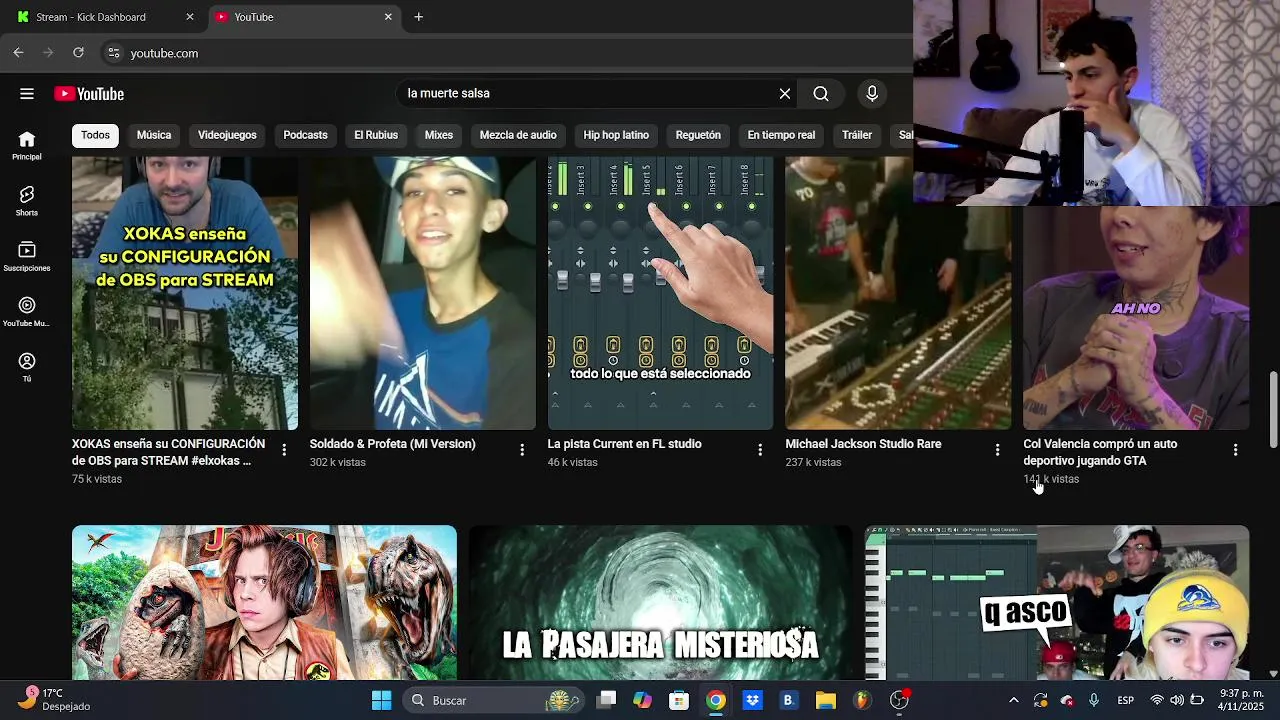Open title Col Valencia compró un auto deportivo
The width and height of the screenshot is (1280, 720).
(x=1100, y=452)
